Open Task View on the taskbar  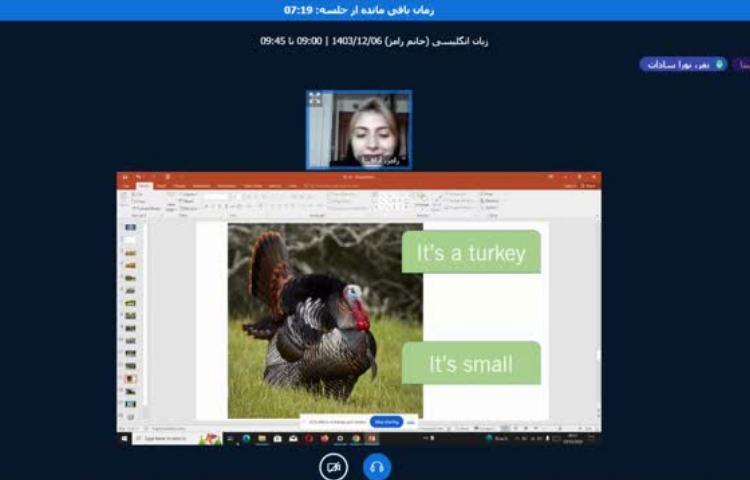230,439
